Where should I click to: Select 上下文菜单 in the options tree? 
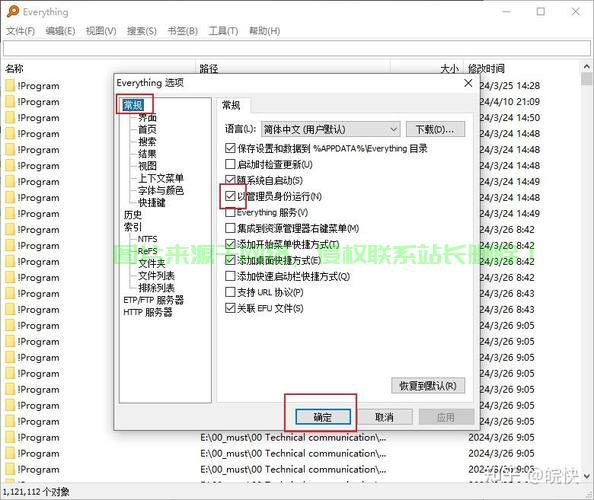point(161,178)
